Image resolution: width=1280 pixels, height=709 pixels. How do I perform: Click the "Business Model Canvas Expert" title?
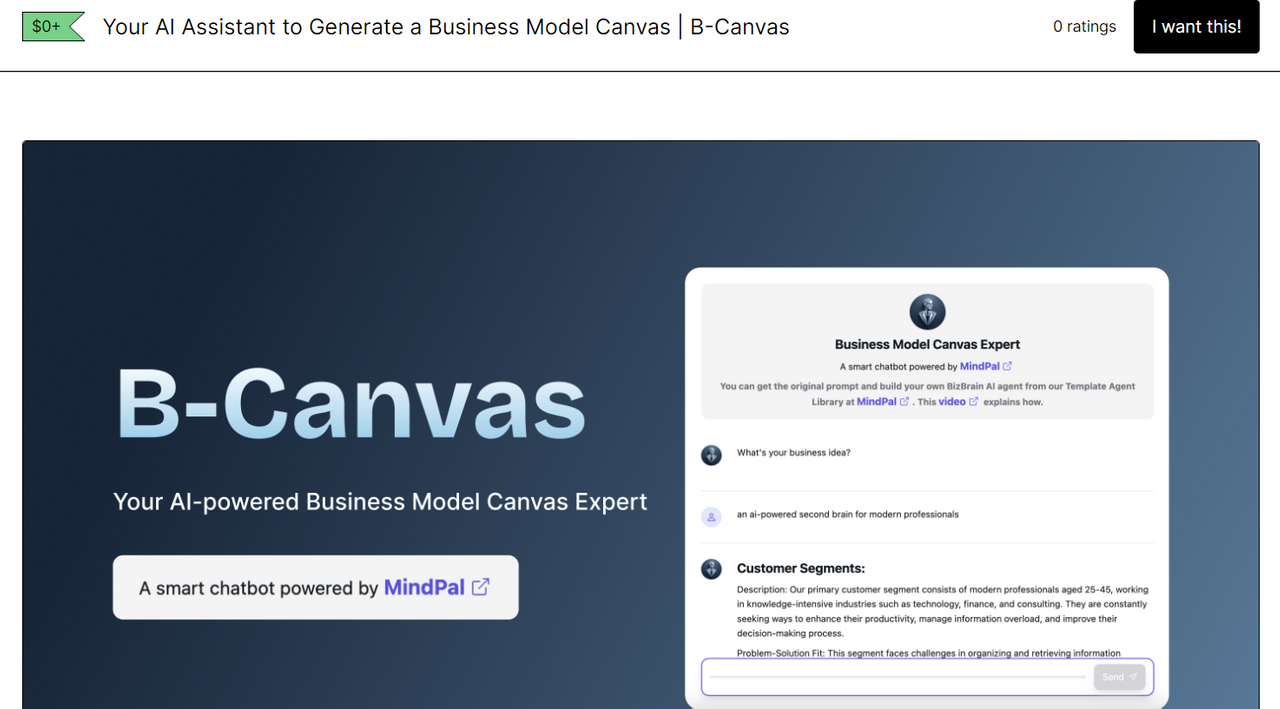[x=927, y=344]
